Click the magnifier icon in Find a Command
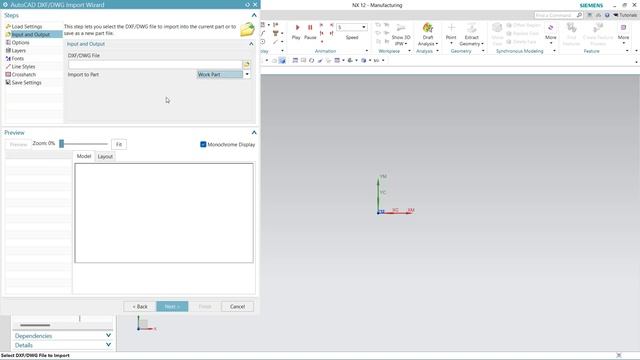Screen dimensions: 640x360 (x=579, y=15)
